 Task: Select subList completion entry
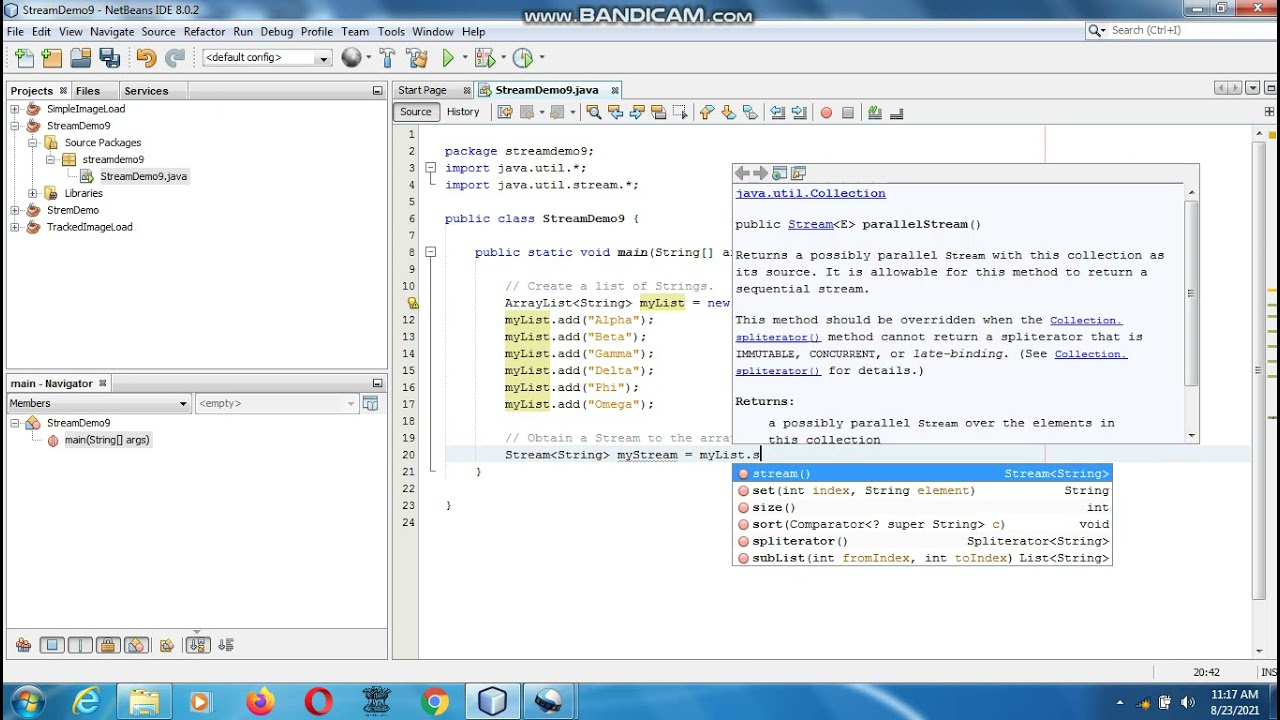click(x=922, y=558)
